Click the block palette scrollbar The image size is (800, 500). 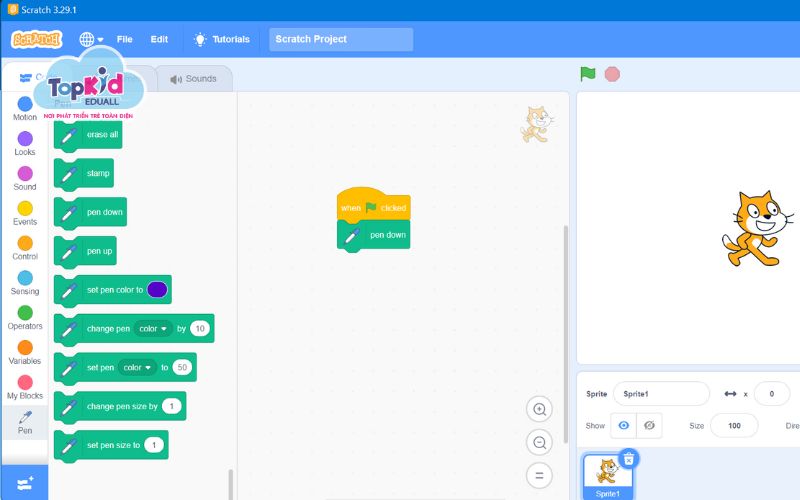coord(231,485)
